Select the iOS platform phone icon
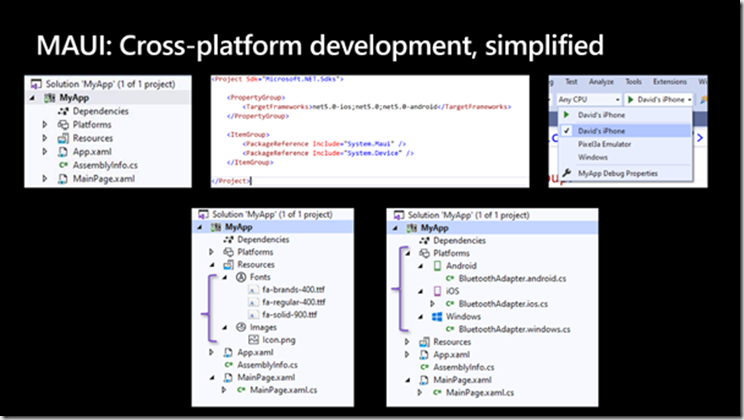This screenshot has height=420, width=744. pyautogui.click(x=437, y=291)
